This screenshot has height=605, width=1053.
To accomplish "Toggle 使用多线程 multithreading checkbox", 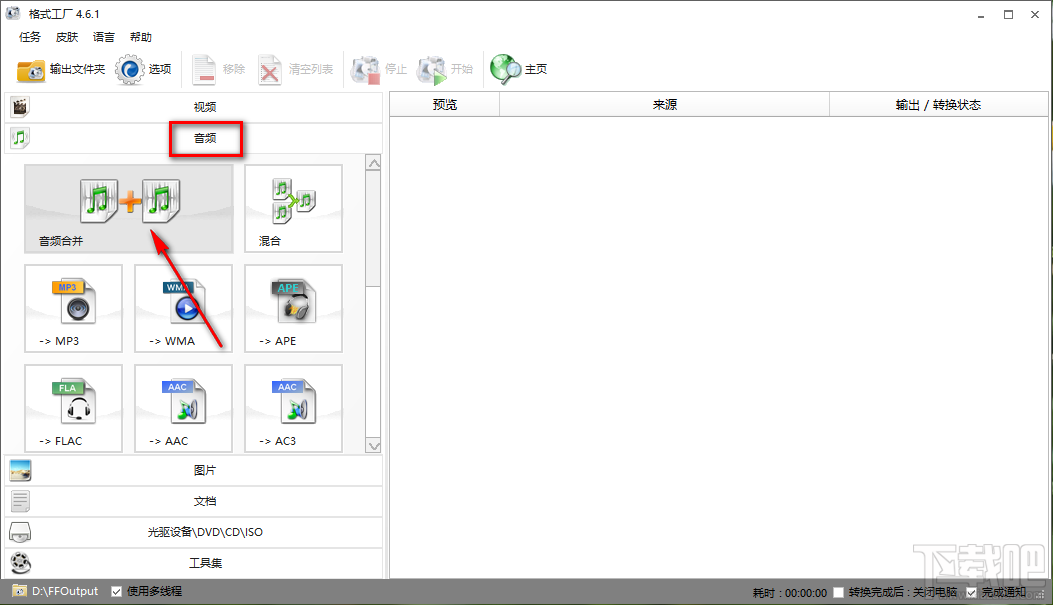I will 117,592.
